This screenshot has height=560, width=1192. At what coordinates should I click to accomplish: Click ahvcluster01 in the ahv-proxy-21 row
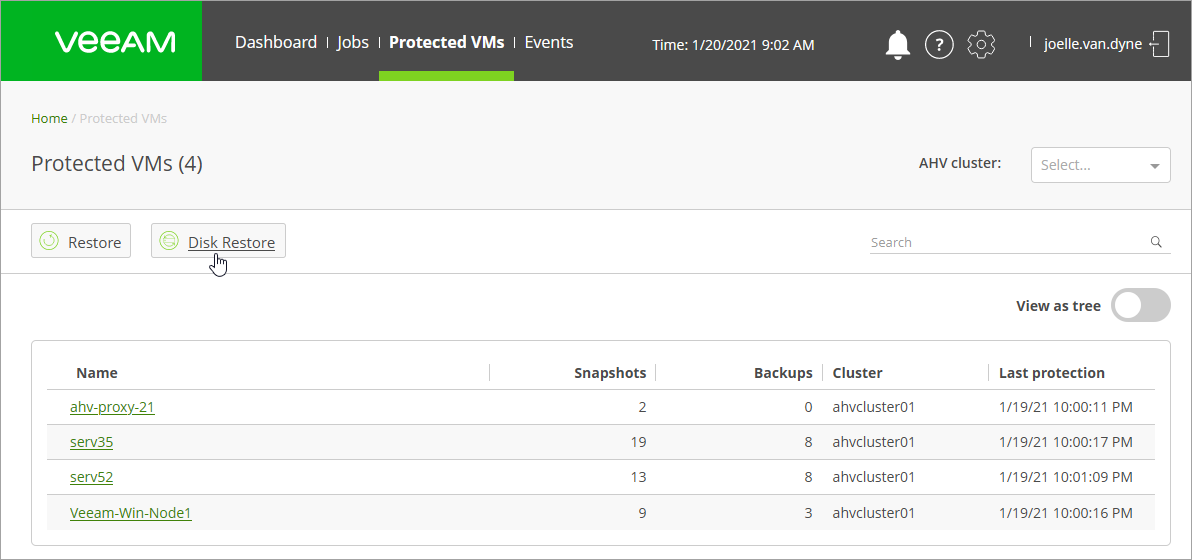pos(873,407)
